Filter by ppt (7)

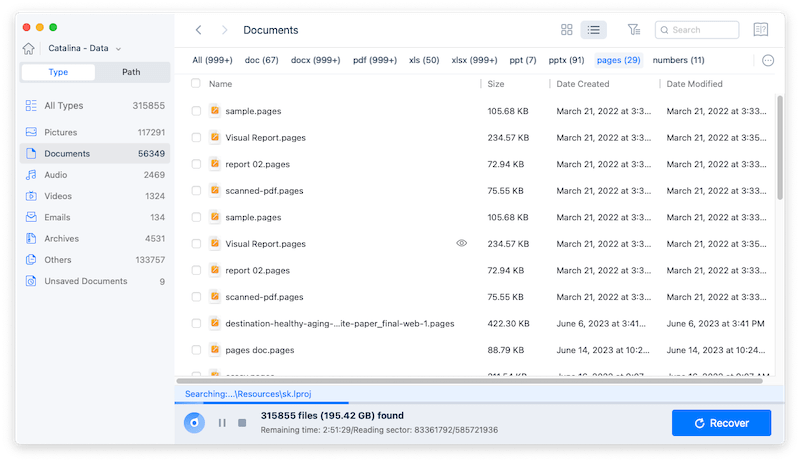tap(523, 60)
